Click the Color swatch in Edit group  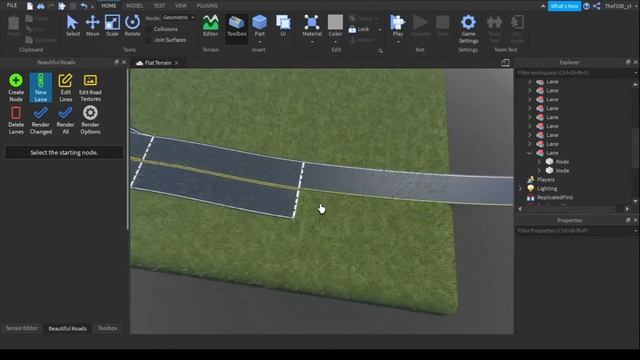pos(335,22)
